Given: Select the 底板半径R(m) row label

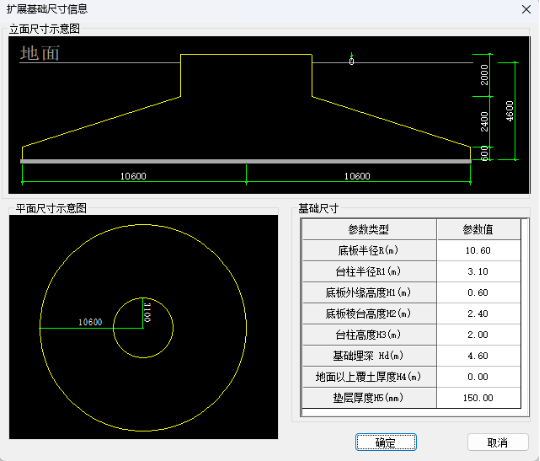Looking at the screenshot, I should tap(369, 250).
